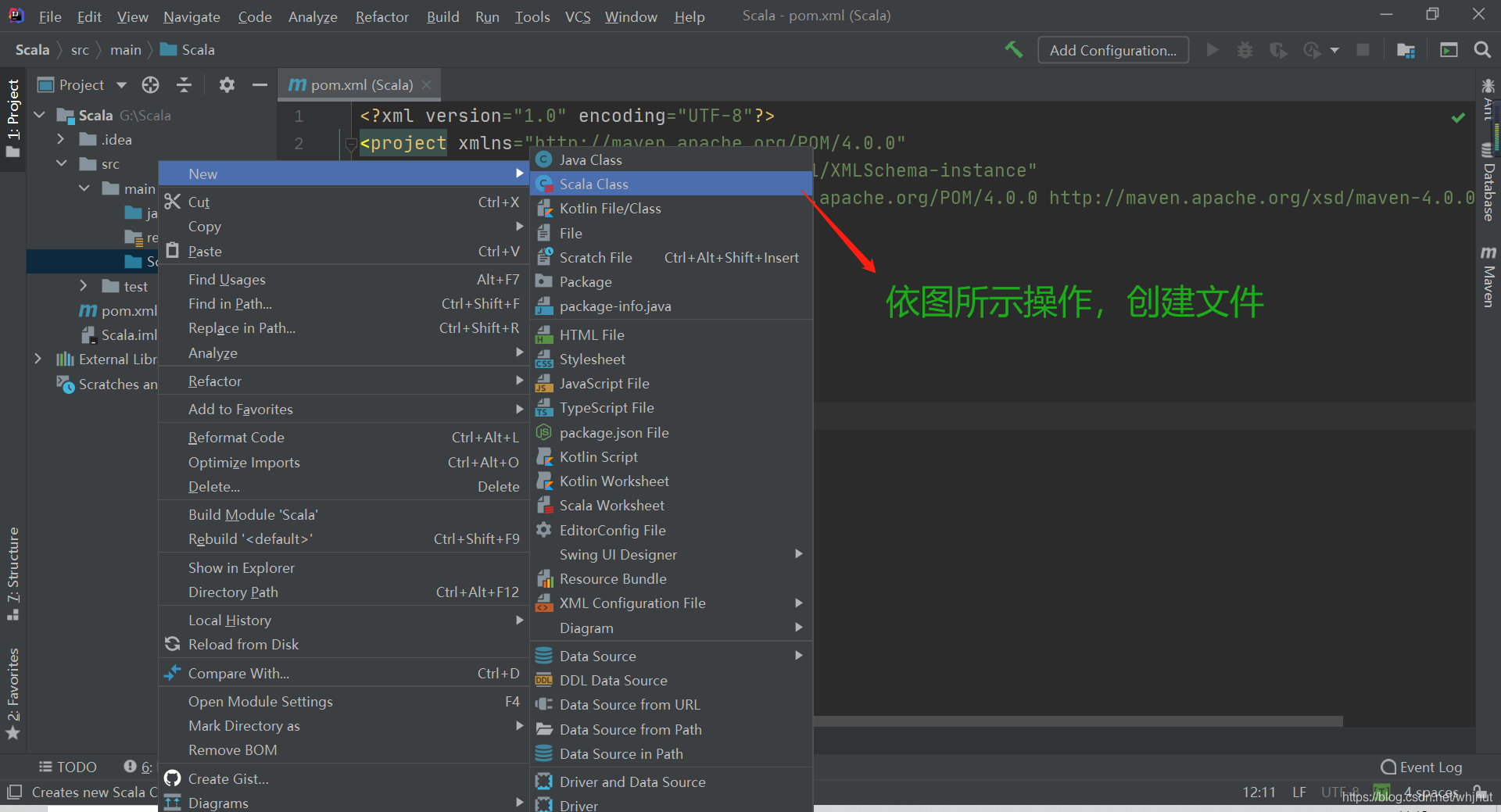This screenshot has height=812, width=1501.
Task: Click Paste in context menu
Action: (x=343, y=251)
